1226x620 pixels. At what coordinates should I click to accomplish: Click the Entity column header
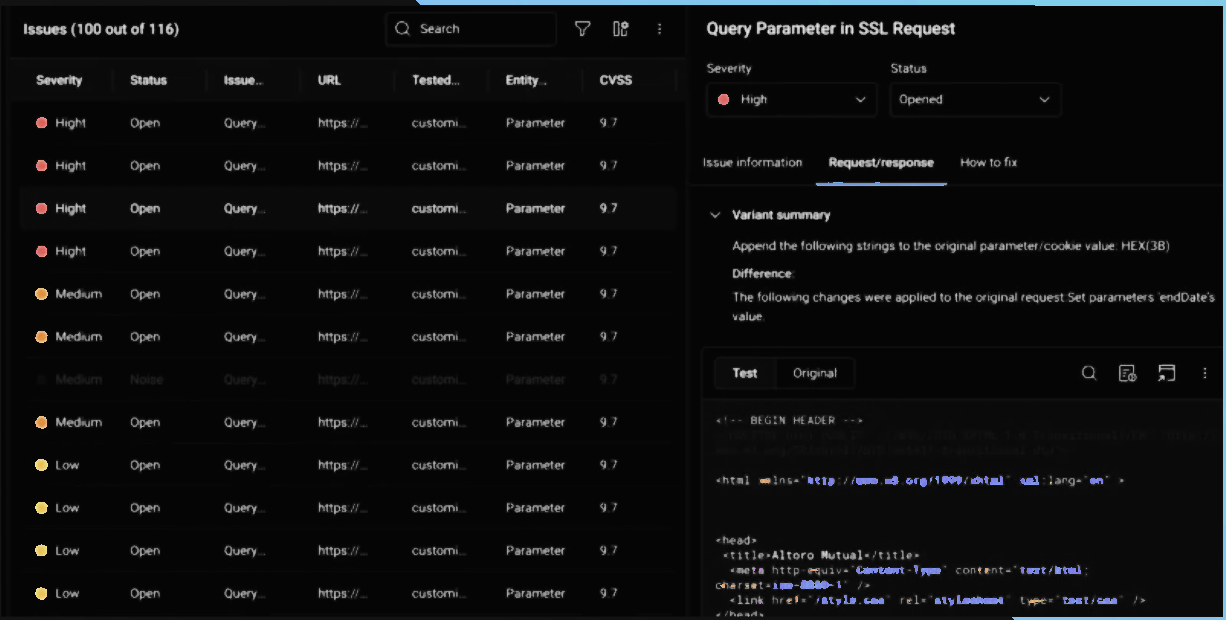coord(526,80)
